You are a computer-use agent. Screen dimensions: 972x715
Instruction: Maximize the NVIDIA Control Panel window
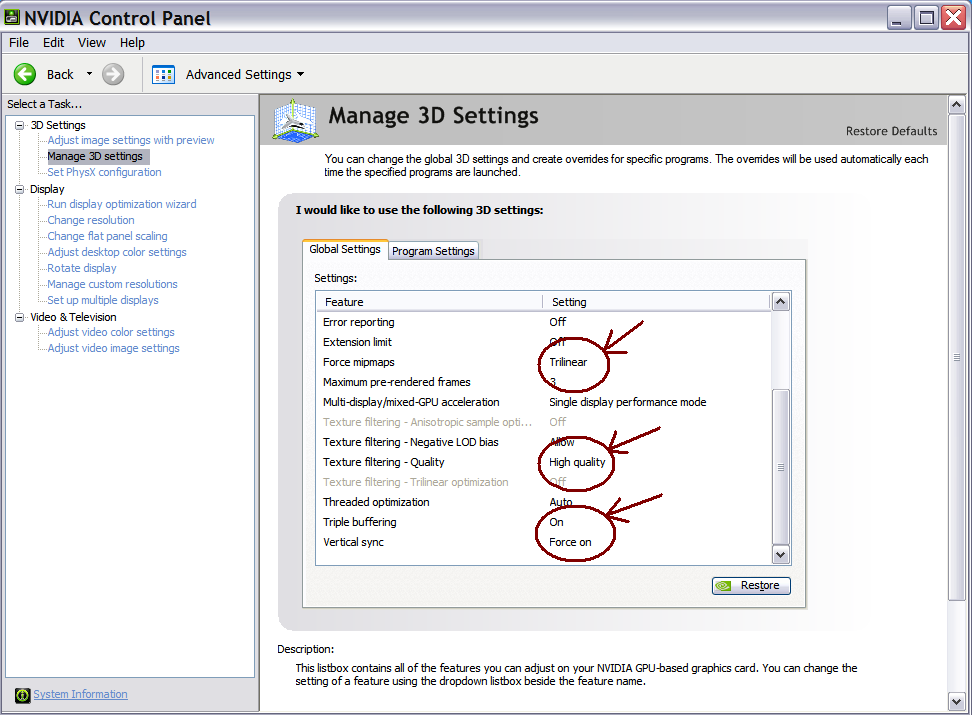[926, 18]
